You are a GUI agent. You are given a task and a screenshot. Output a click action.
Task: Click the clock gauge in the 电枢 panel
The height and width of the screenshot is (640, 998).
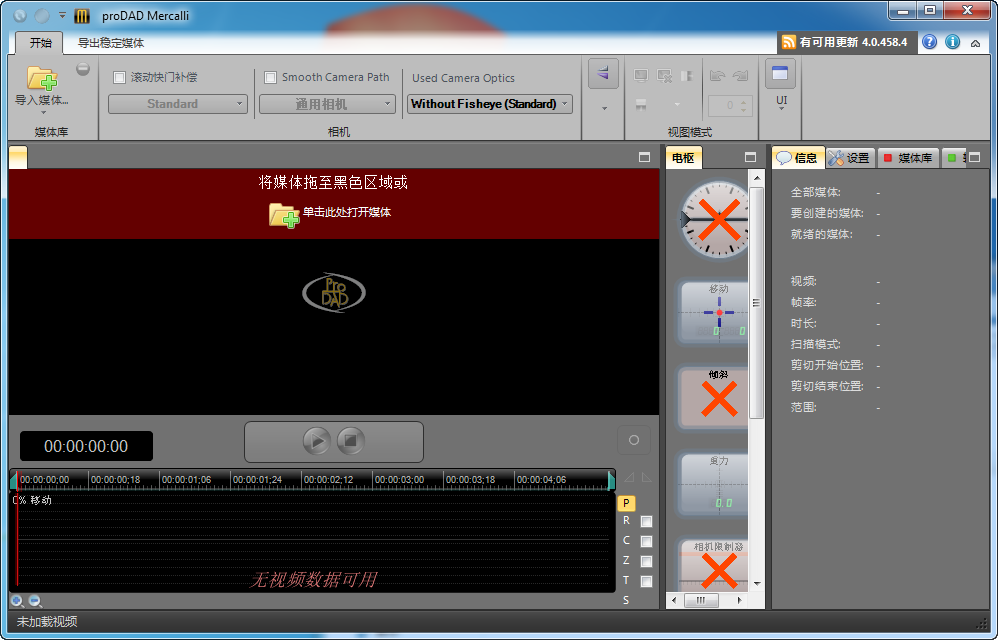tap(714, 219)
